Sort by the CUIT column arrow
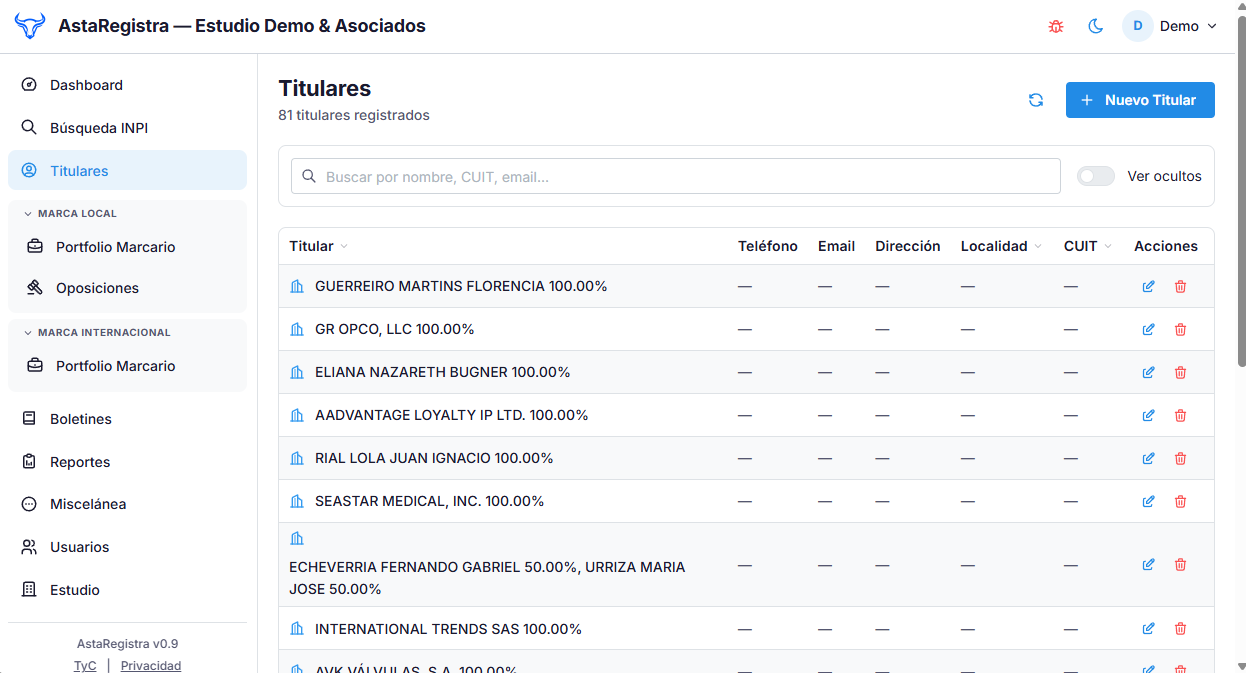This screenshot has width=1246, height=673. (1108, 246)
